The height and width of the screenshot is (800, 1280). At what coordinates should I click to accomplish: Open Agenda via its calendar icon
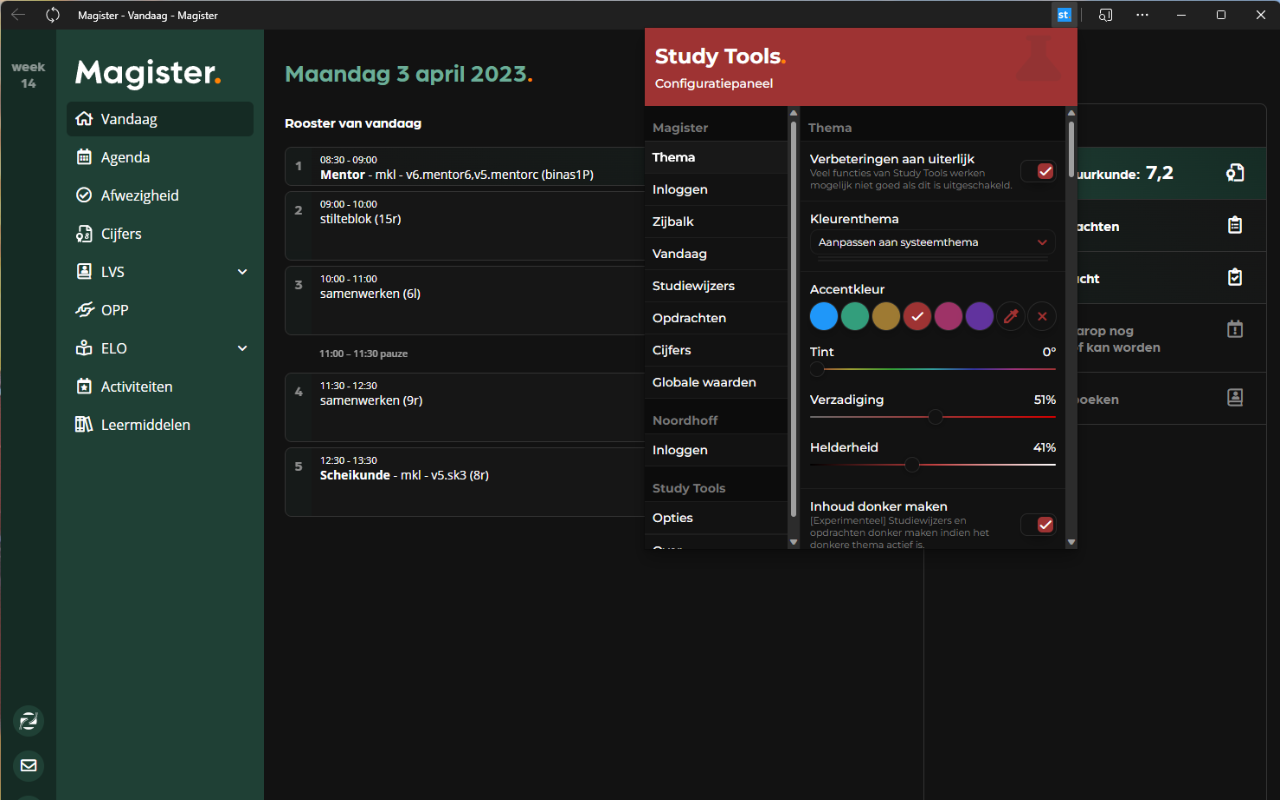85,157
